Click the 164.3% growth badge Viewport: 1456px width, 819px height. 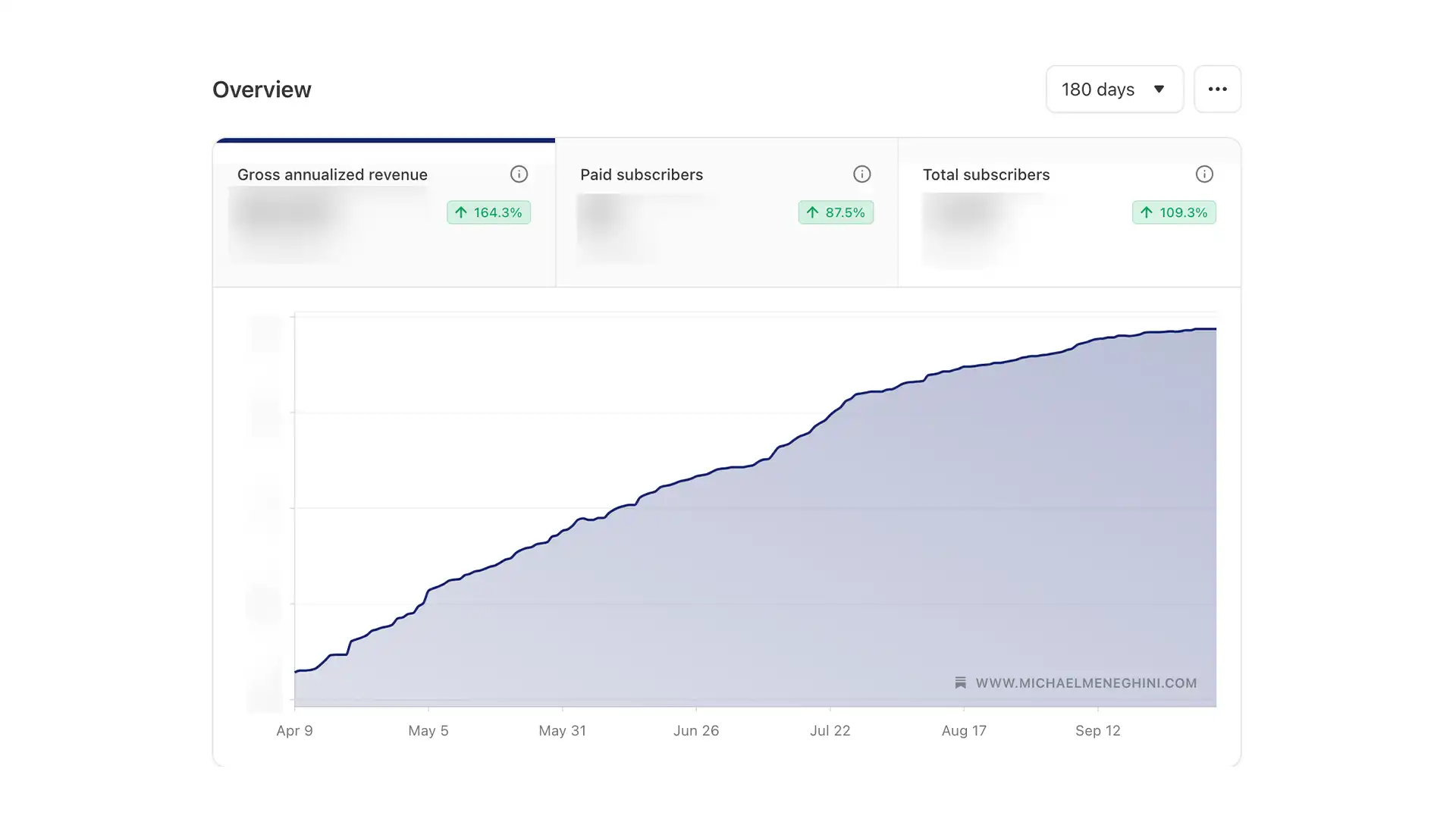(488, 212)
